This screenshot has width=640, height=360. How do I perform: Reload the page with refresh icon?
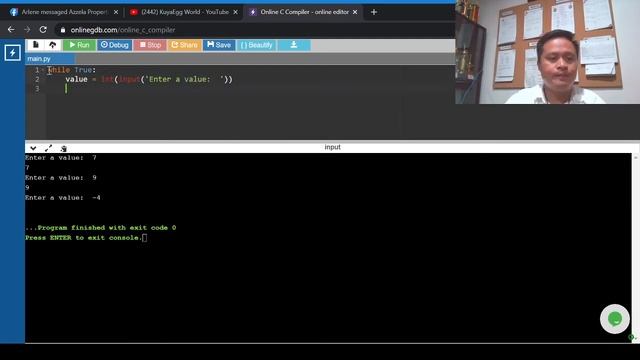[x=43, y=30]
